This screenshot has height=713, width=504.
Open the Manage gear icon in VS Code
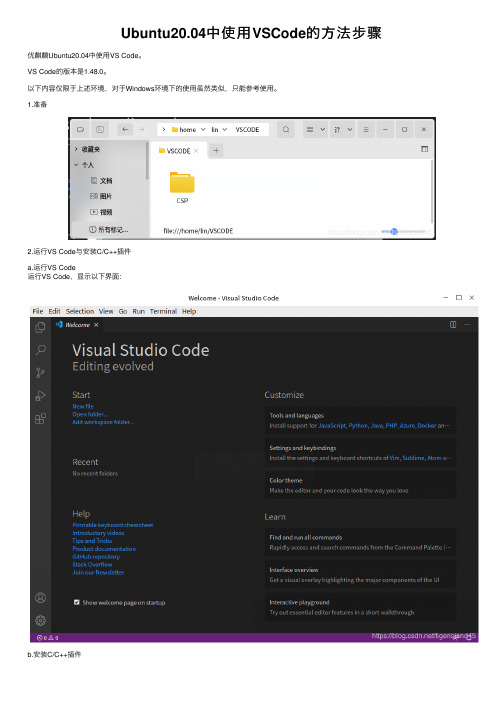40,620
